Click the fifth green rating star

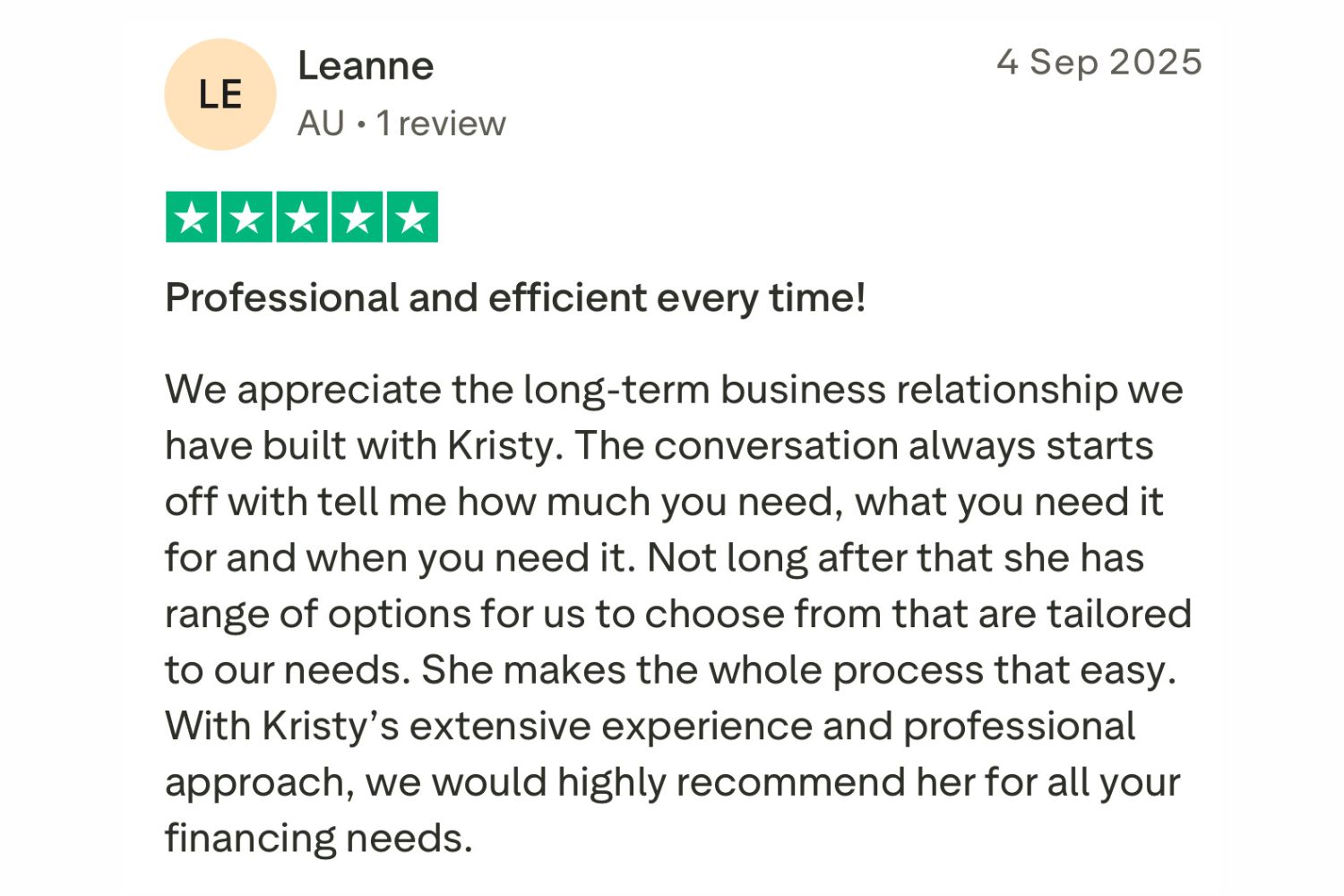[x=412, y=217]
